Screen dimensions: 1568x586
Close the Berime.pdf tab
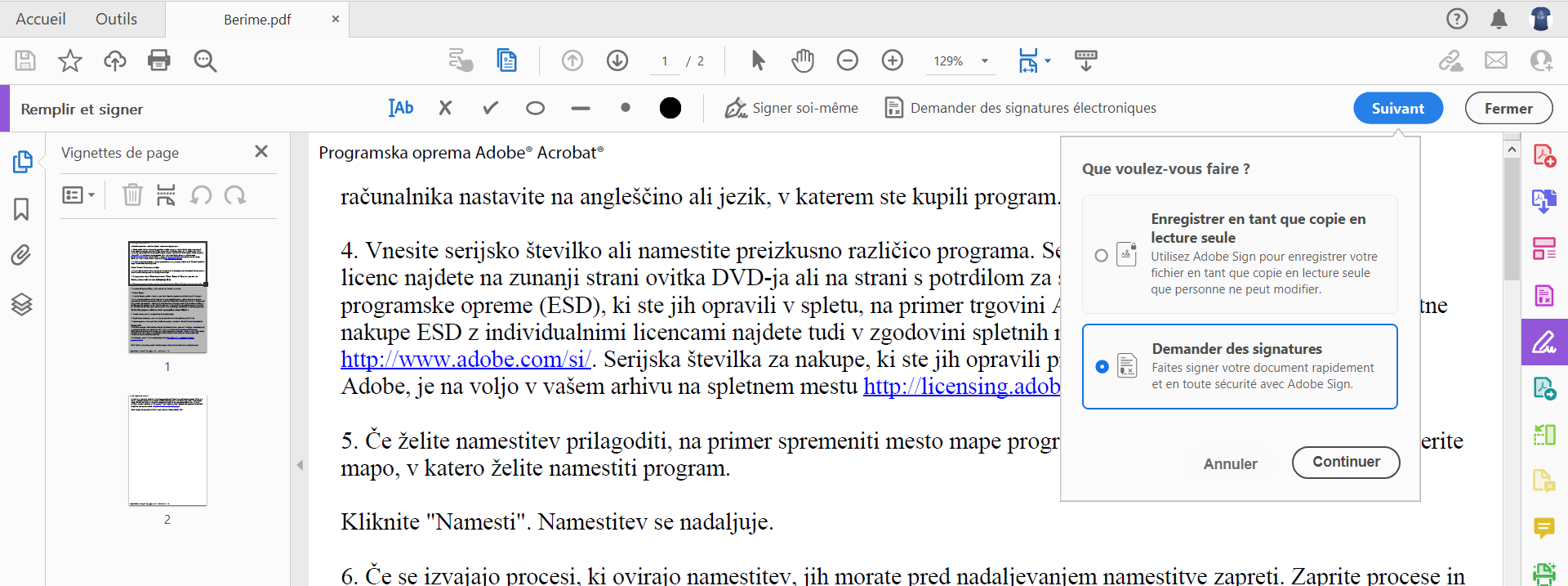(x=336, y=19)
